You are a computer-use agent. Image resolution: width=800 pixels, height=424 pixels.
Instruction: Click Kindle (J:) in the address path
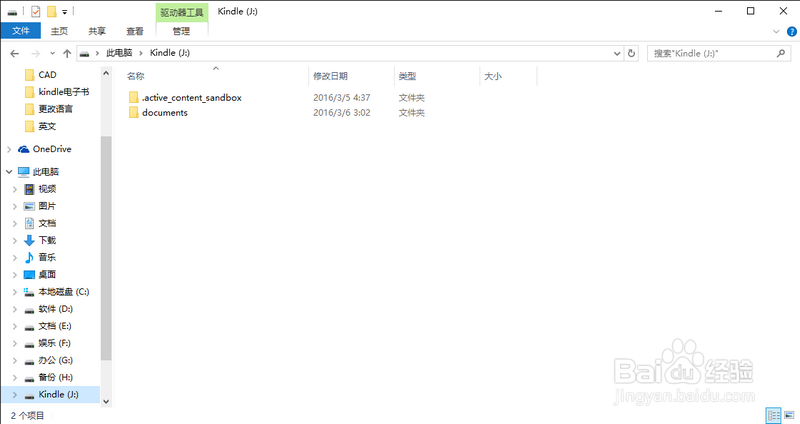(x=170, y=53)
